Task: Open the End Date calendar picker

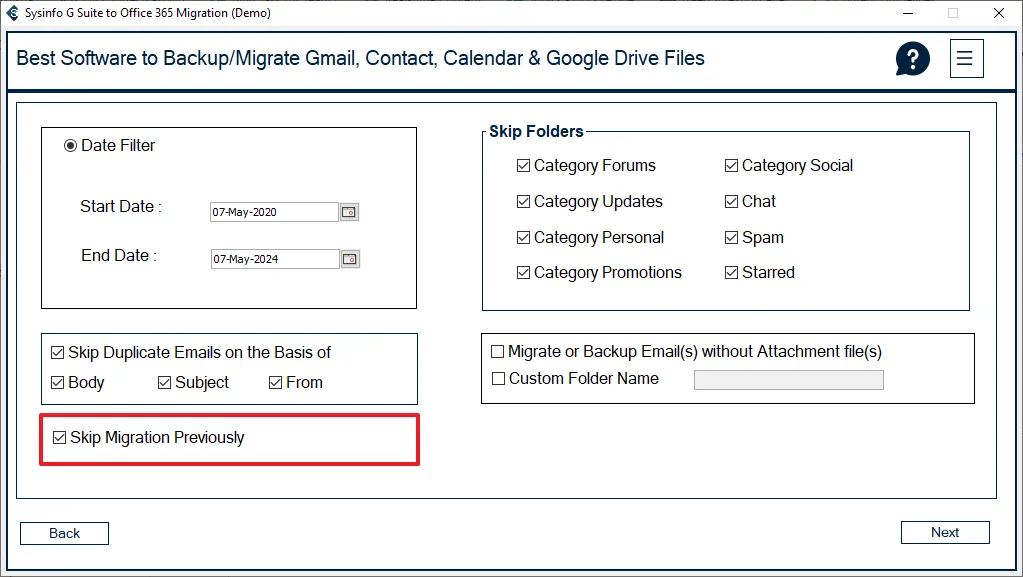Action: 350,259
